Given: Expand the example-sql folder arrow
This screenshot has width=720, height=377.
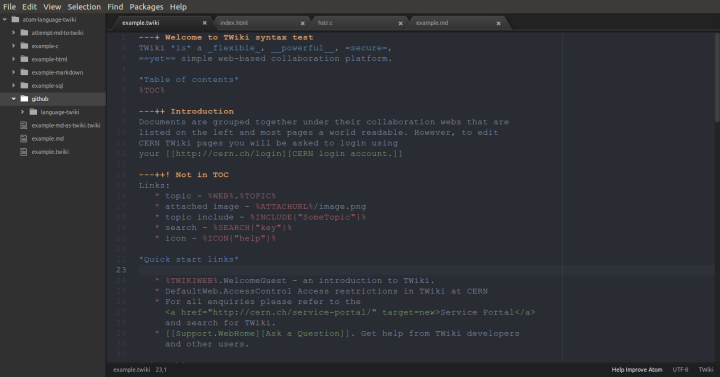Looking at the screenshot, I should [13, 85].
